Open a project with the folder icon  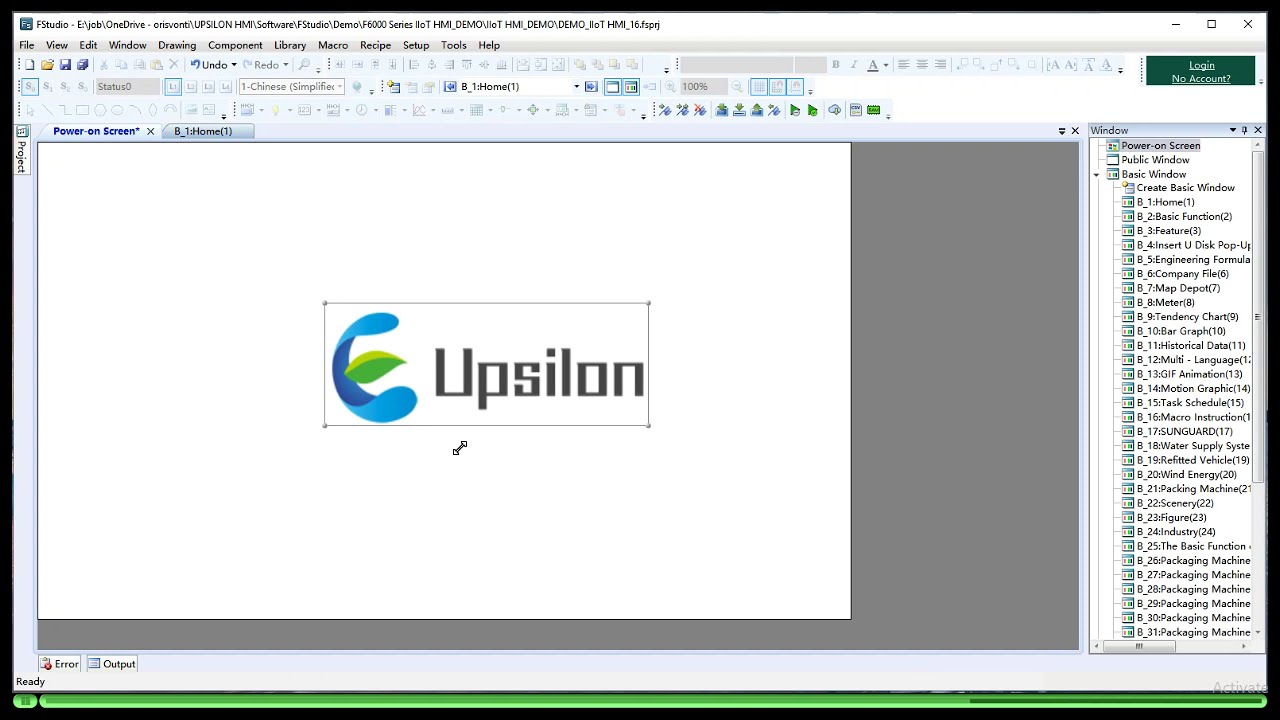click(x=47, y=65)
